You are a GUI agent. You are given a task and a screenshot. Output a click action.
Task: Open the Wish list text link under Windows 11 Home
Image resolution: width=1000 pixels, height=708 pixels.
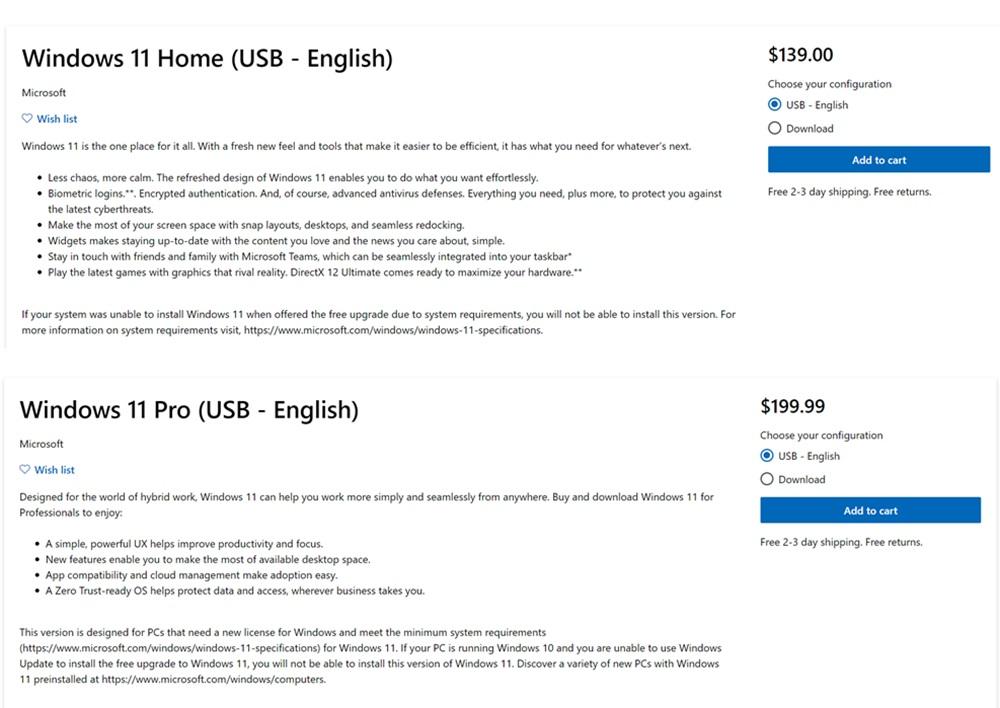pyautogui.click(x=57, y=119)
